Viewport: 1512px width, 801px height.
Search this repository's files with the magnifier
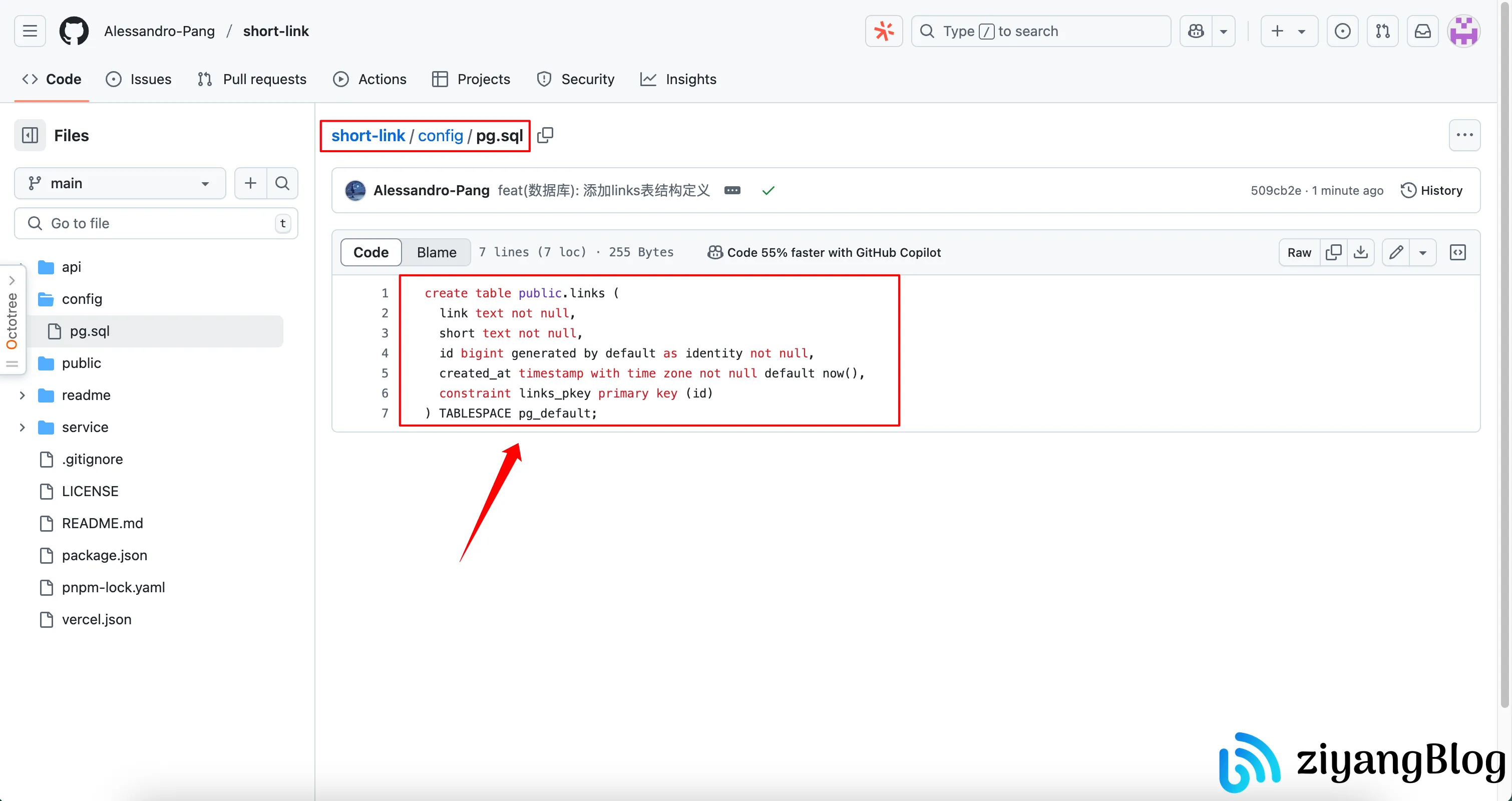282,183
